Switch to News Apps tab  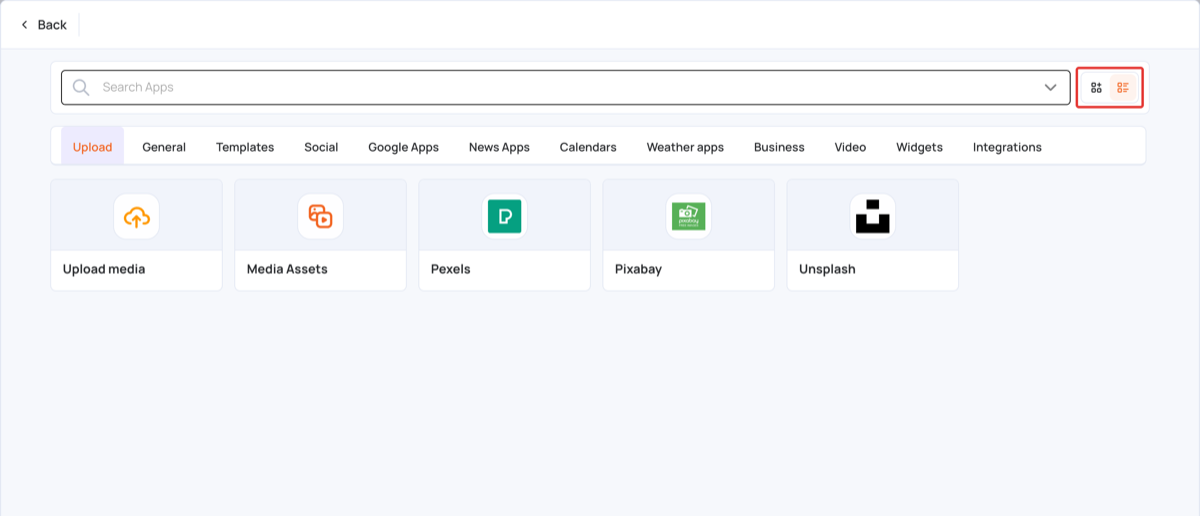(499, 147)
